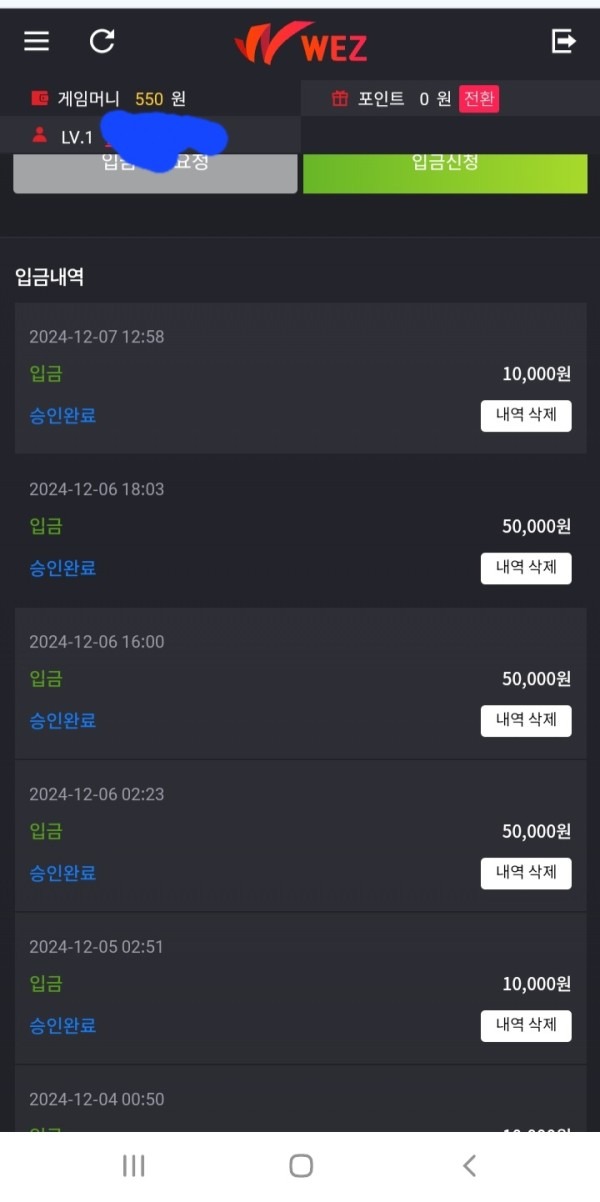Delete the 50,000원 deposit from 2024-12-06 18:03
Viewport: 600px width, 1202px height.
[526, 568]
